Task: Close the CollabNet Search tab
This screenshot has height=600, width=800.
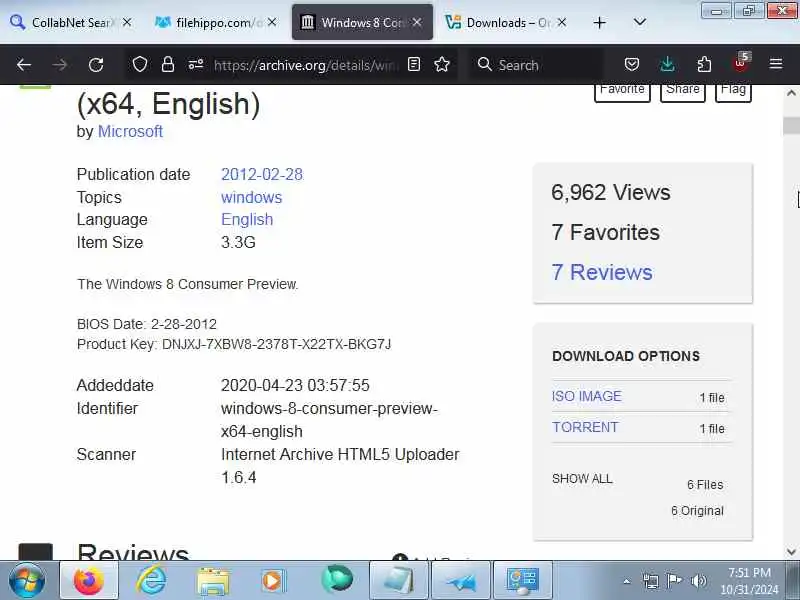Action: pos(127,22)
